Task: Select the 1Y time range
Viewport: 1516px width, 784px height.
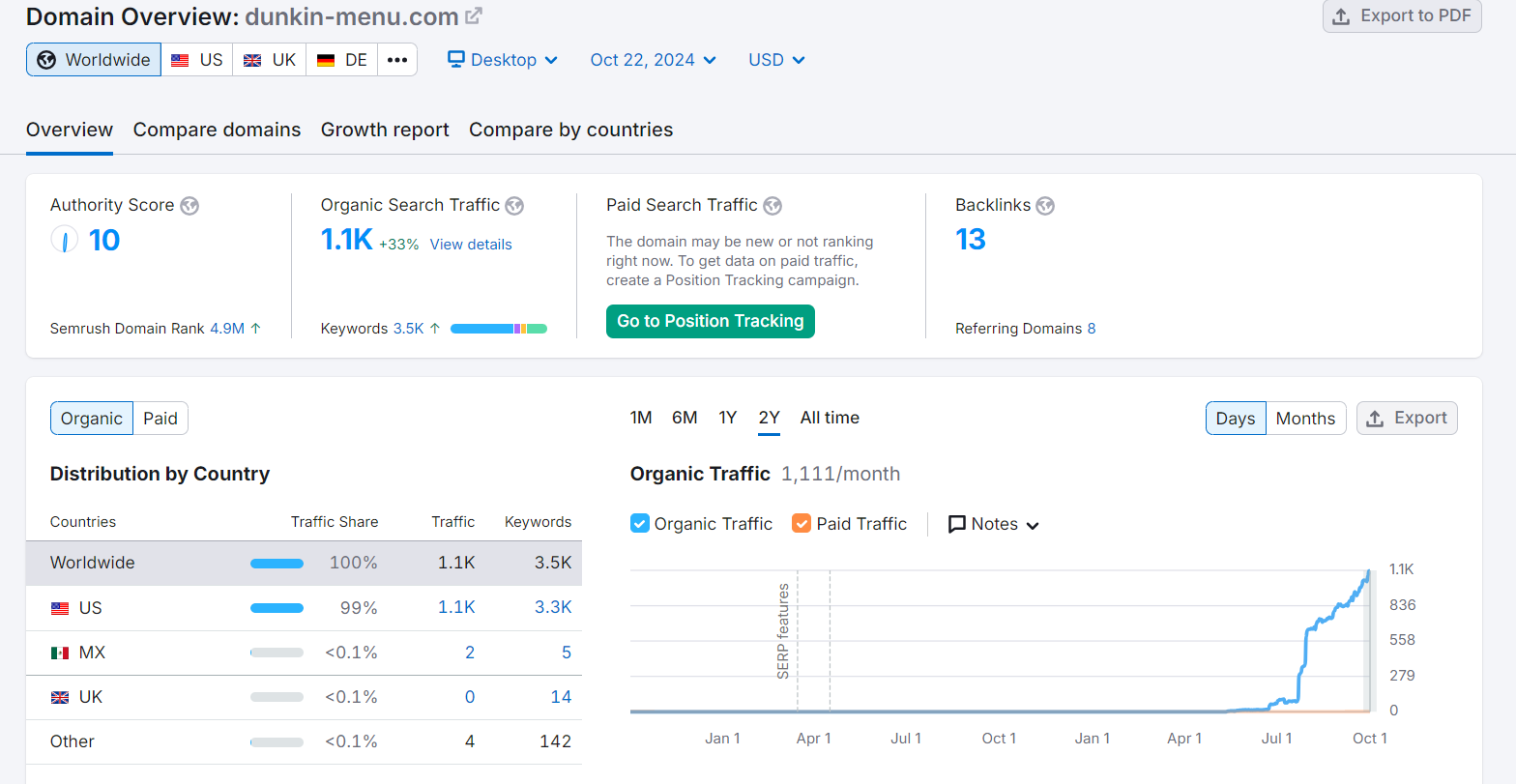Action: tap(728, 418)
